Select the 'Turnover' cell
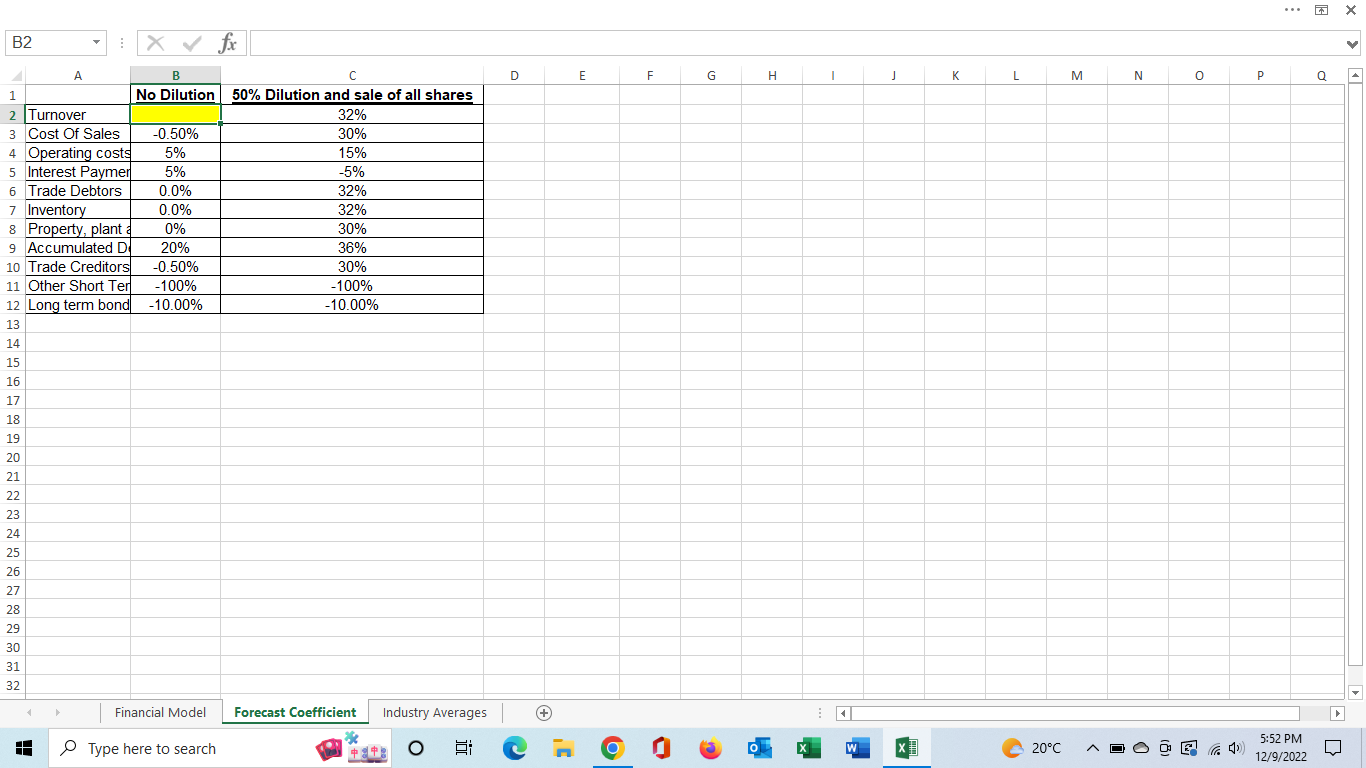This screenshot has width=1366, height=768. [x=77, y=115]
